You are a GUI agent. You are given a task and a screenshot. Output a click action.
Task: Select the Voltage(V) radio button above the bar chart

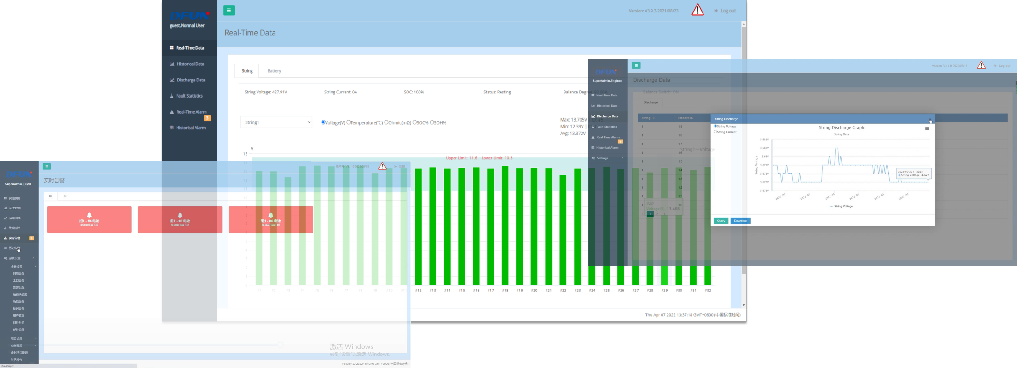coord(323,122)
